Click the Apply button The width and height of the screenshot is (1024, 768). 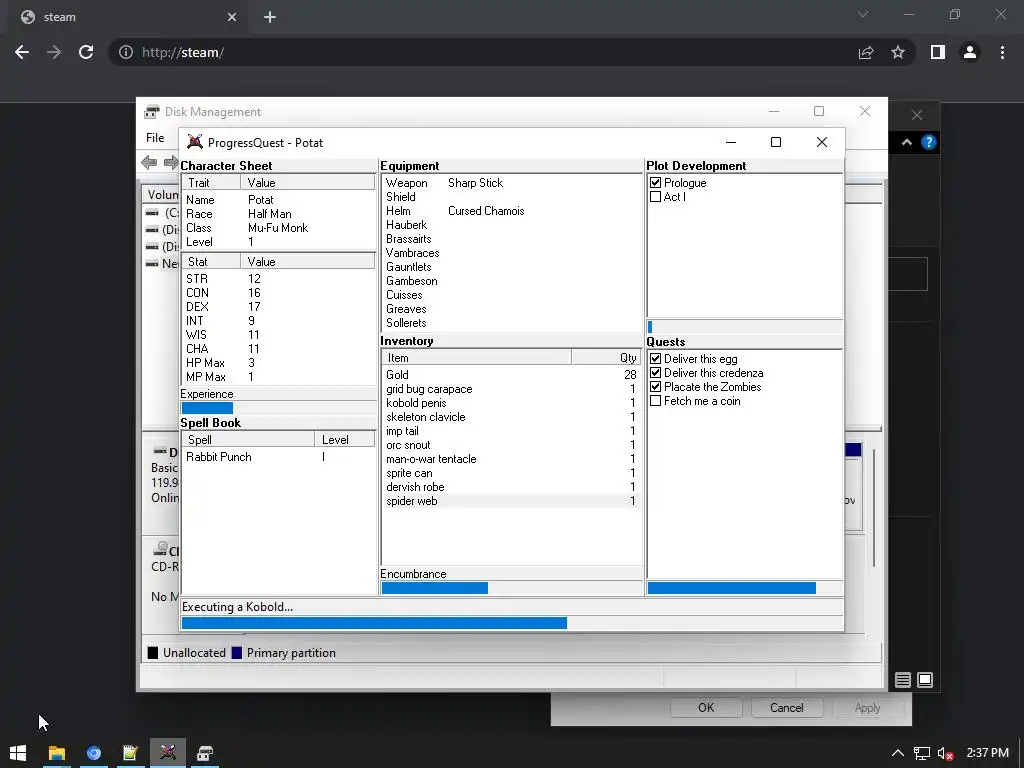point(867,708)
